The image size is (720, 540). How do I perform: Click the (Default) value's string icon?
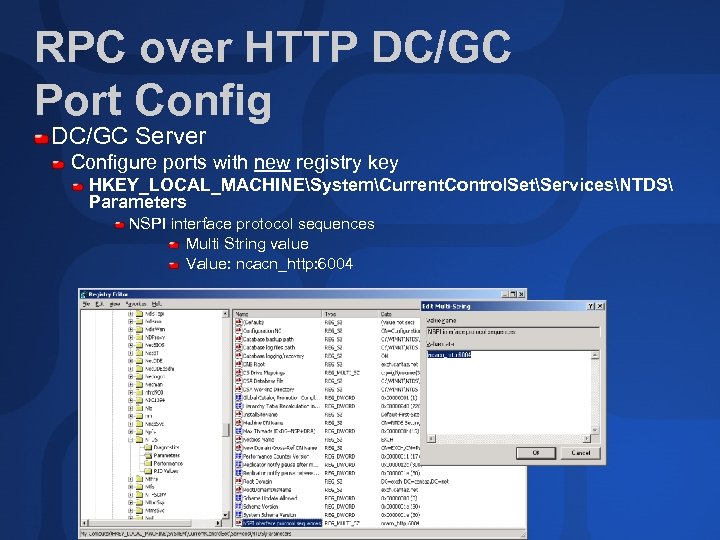[x=238, y=322]
